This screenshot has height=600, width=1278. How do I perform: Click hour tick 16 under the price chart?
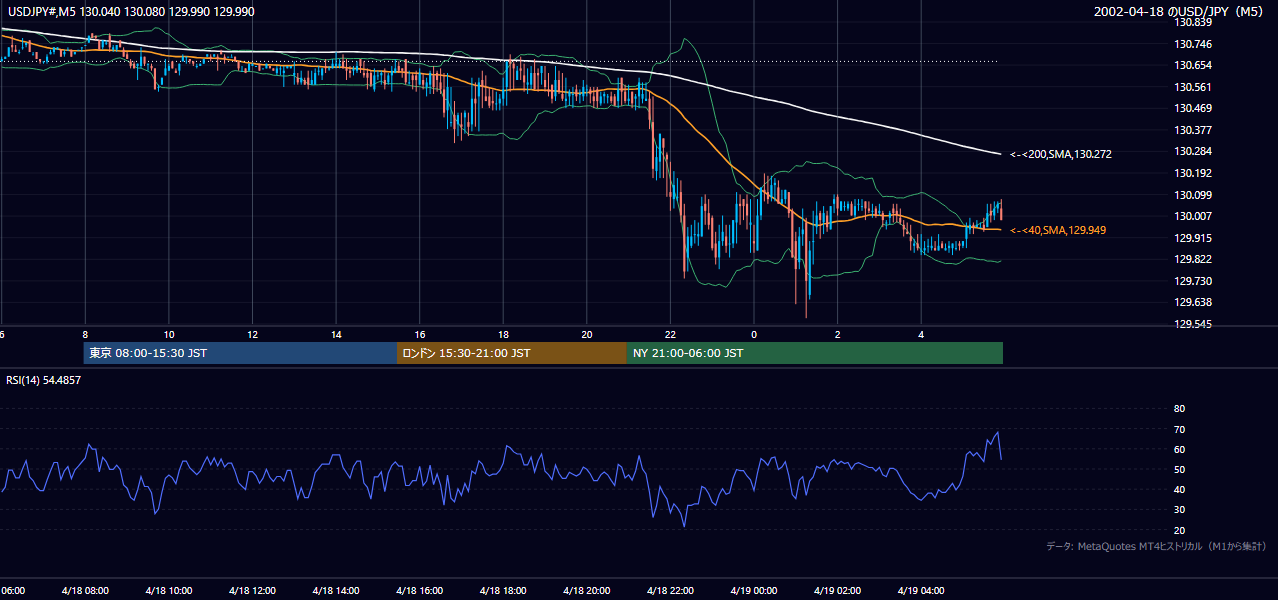pos(420,334)
